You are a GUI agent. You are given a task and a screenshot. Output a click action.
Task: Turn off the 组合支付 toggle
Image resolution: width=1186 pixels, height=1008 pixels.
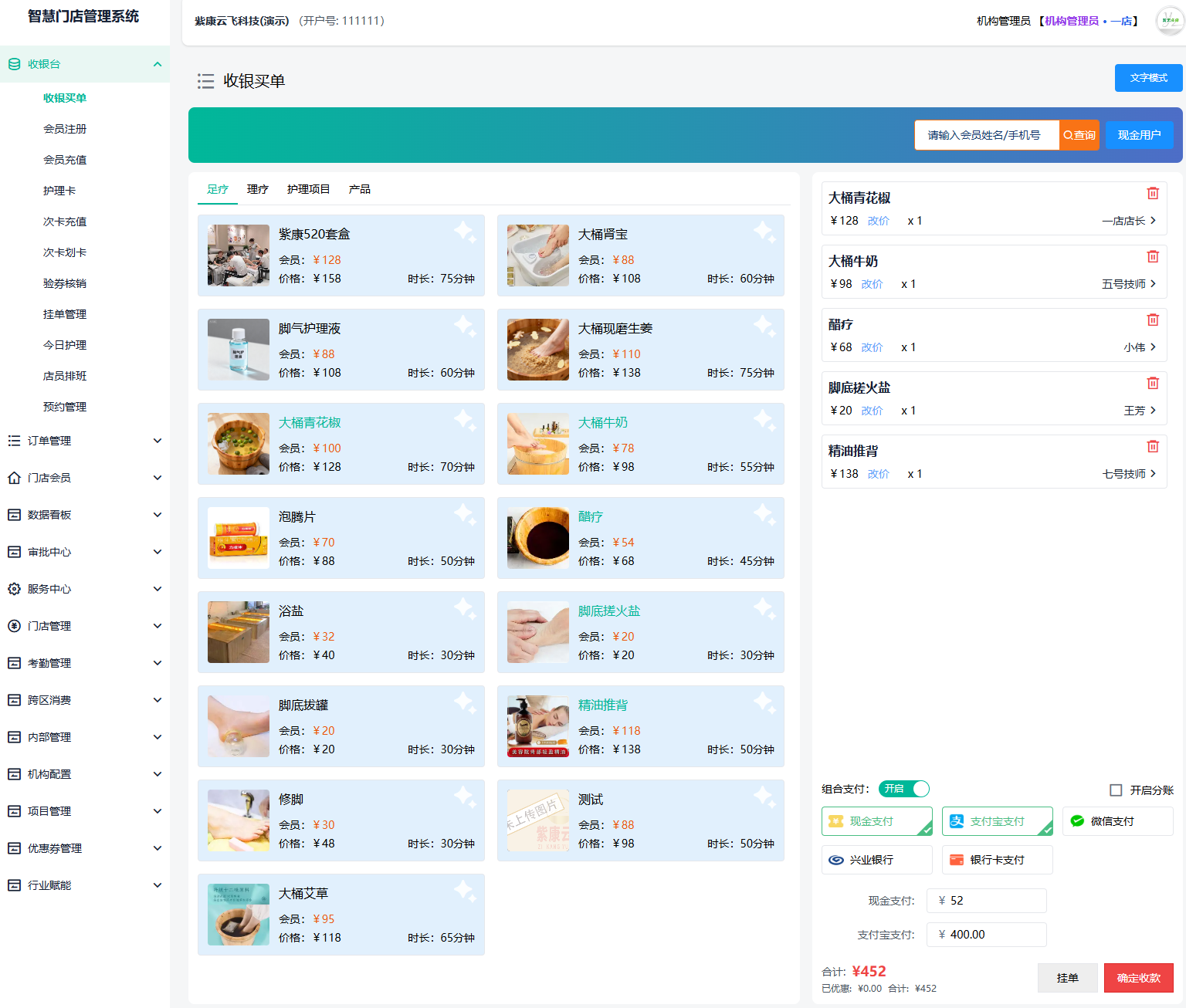903,789
